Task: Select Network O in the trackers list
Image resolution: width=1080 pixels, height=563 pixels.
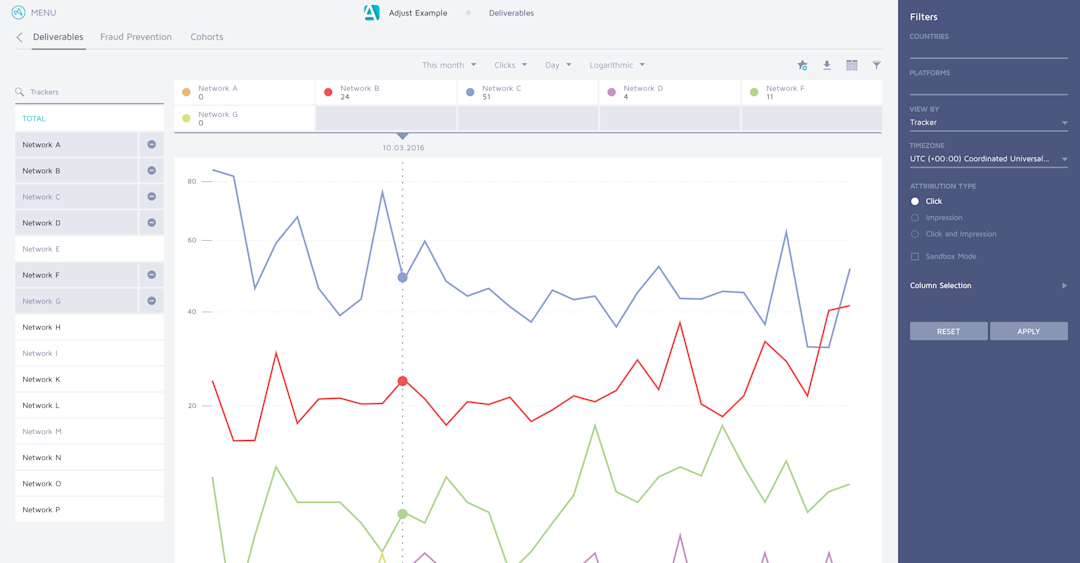Action: coord(90,484)
